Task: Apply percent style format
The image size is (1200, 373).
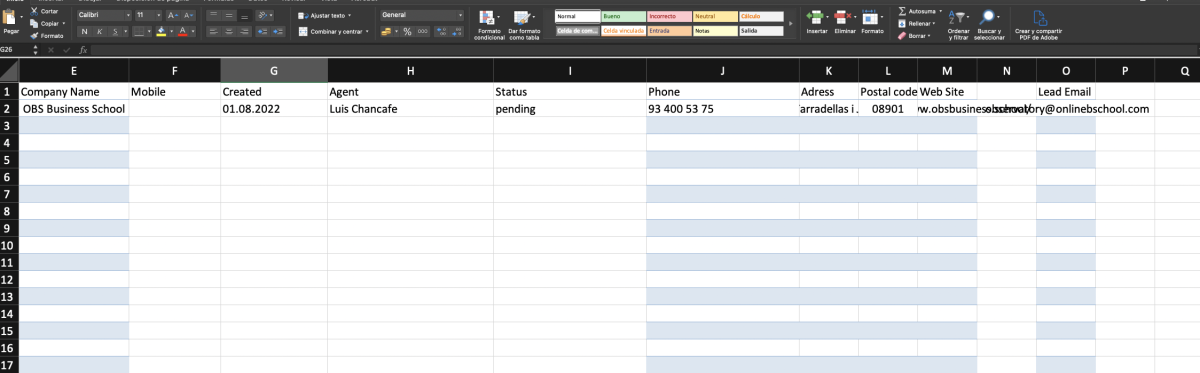Action: coord(407,32)
